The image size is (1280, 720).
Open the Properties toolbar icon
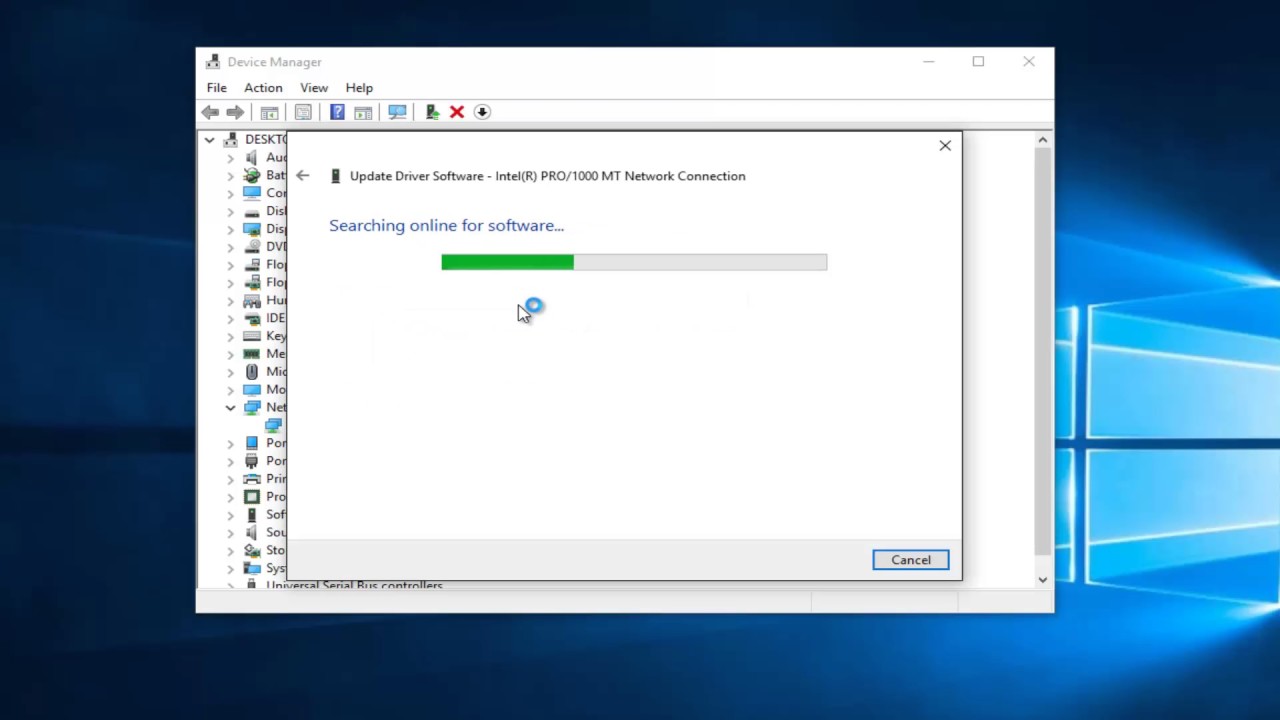pyautogui.click(x=303, y=111)
